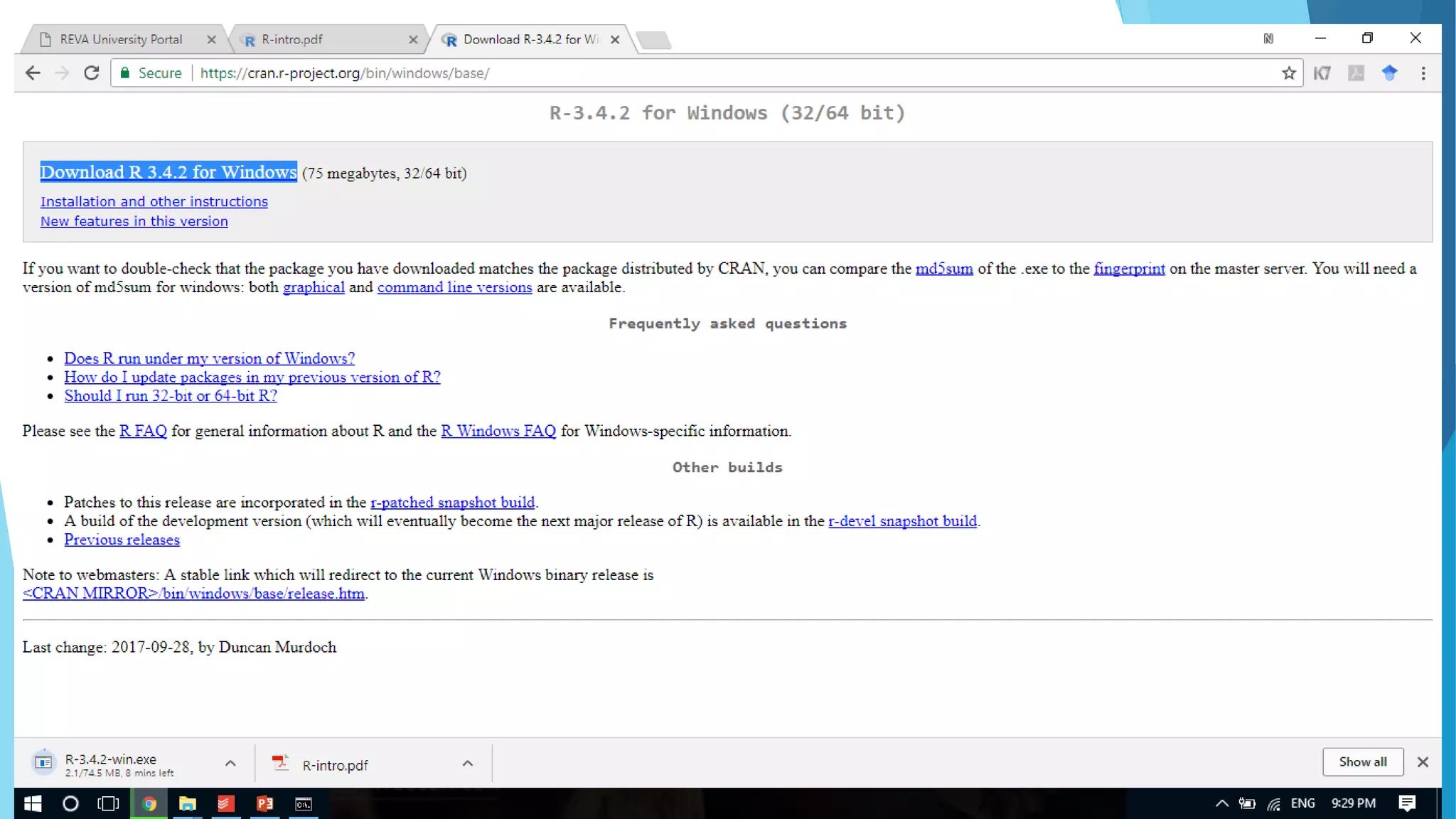Expand options for R-intro.pdf download
The image size is (1456, 819).
pyautogui.click(x=467, y=764)
